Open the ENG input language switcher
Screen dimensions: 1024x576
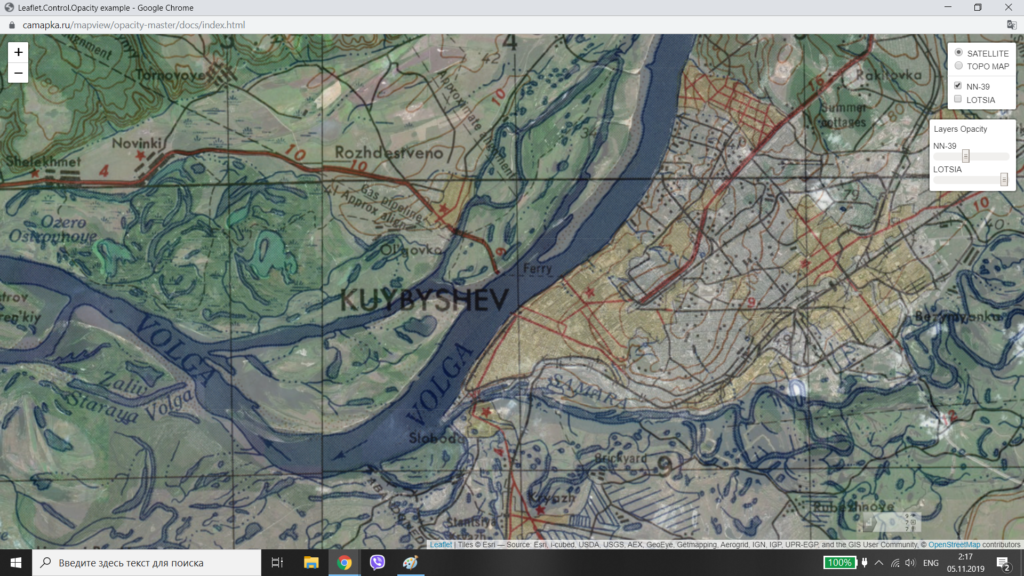coord(929,563)
